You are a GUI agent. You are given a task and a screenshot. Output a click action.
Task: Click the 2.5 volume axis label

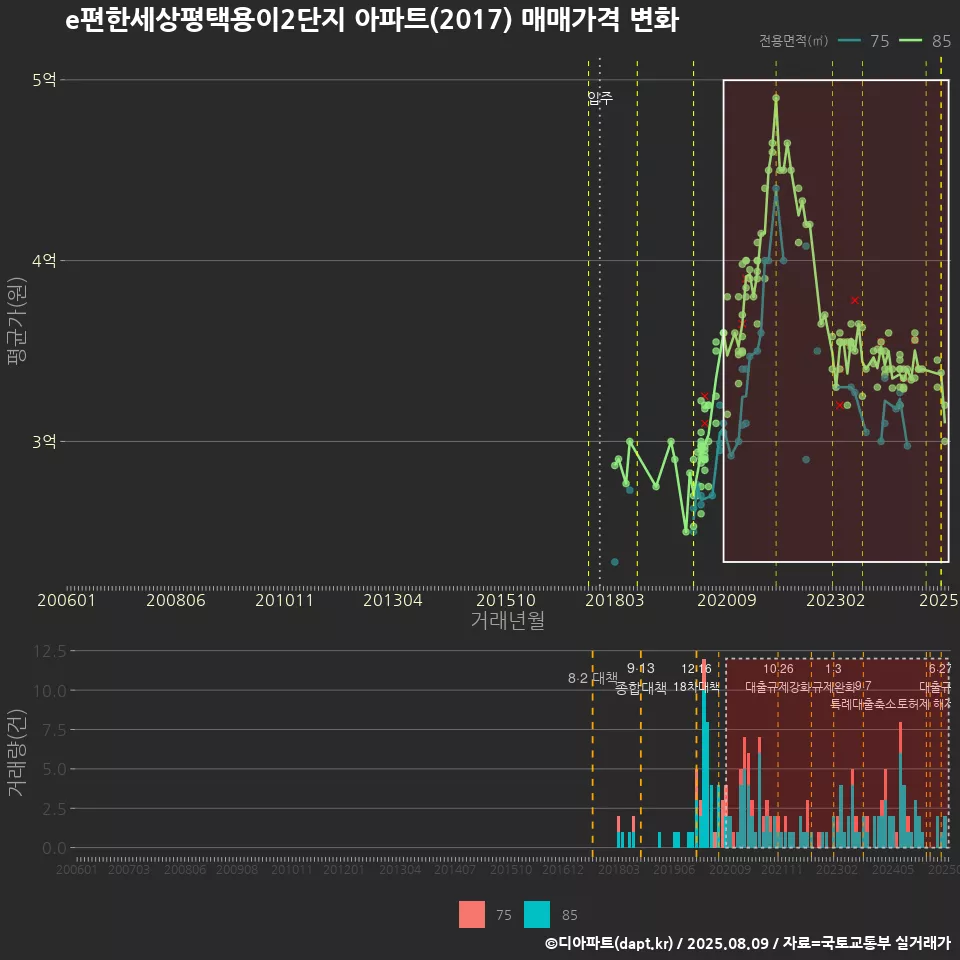(54, 809)
